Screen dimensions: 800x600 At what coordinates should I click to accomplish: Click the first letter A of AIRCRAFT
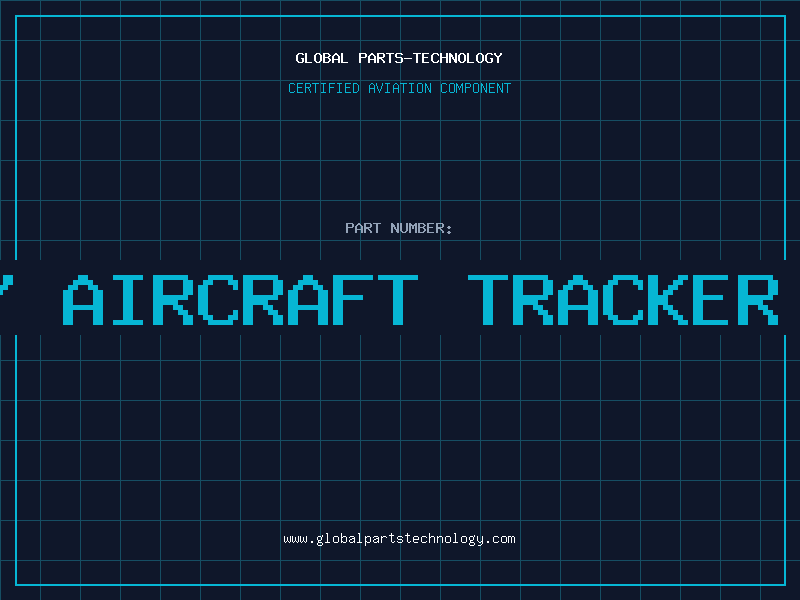click(x=83, y=300)
